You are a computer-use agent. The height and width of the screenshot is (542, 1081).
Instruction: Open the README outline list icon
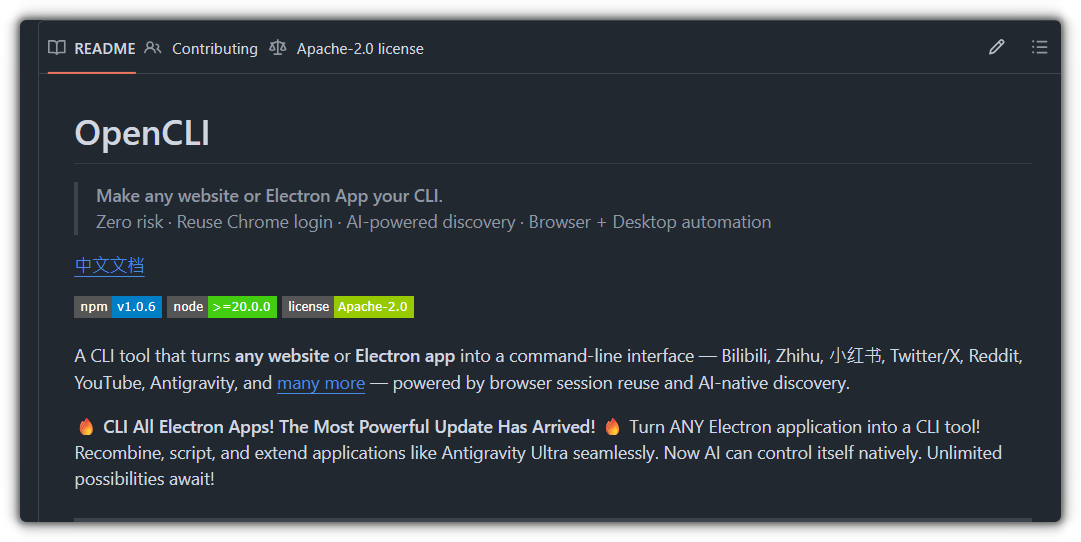point(1040,47)
